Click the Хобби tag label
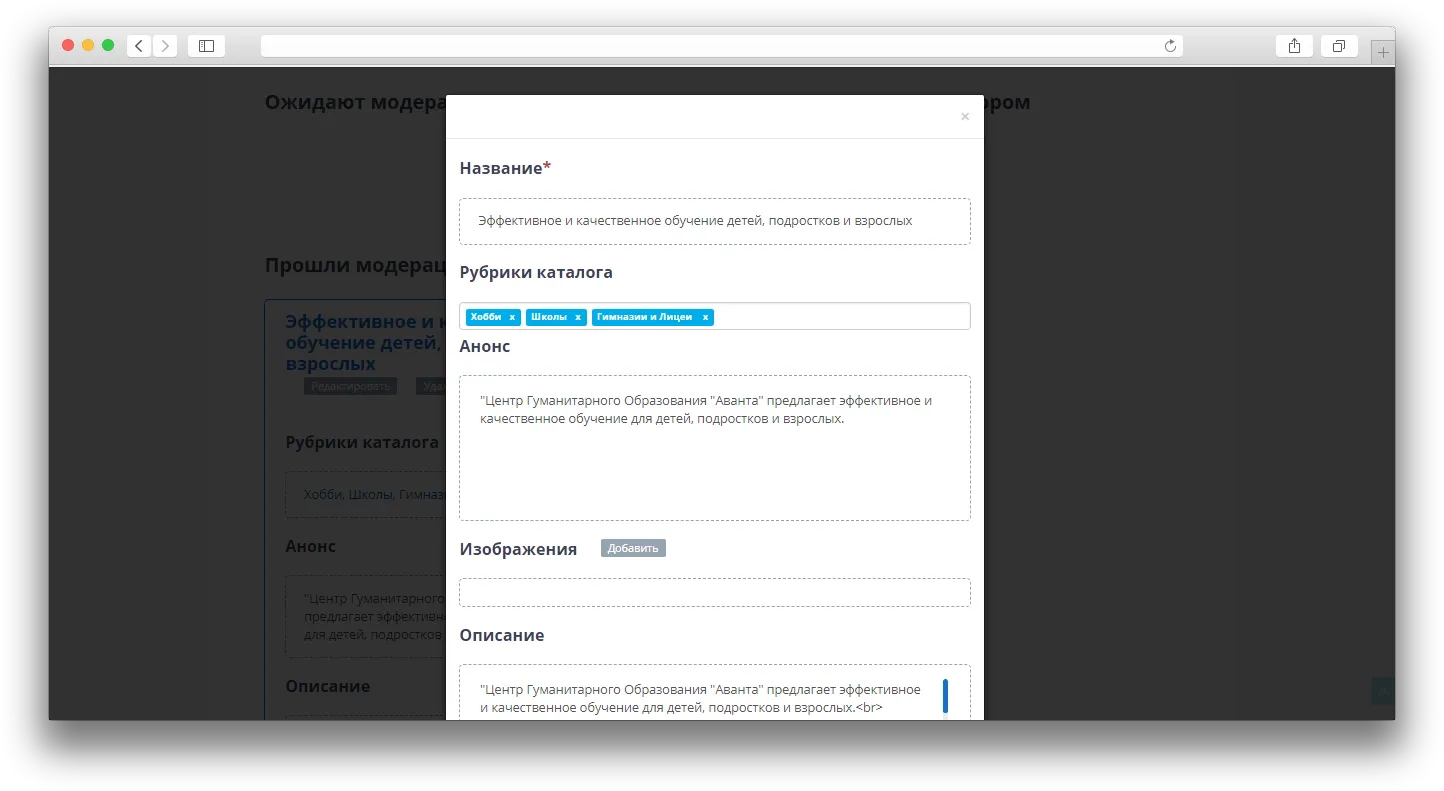This screenshot has width=1444, height=791. (486, 317)
